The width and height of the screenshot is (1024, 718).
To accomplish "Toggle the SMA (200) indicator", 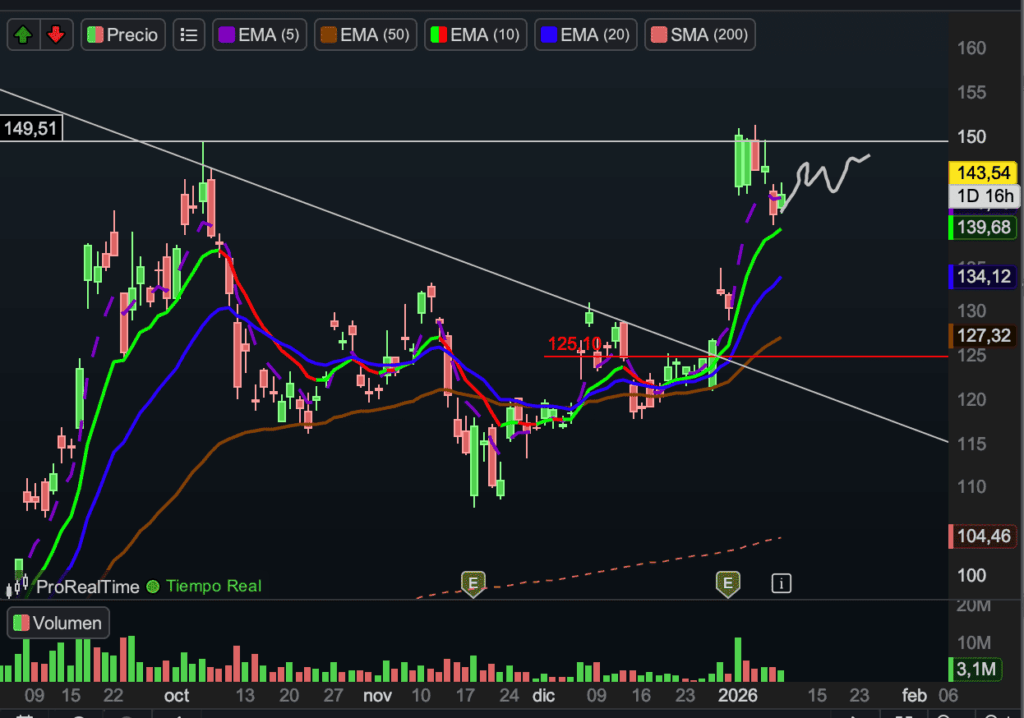I will [x=700, y=34].
